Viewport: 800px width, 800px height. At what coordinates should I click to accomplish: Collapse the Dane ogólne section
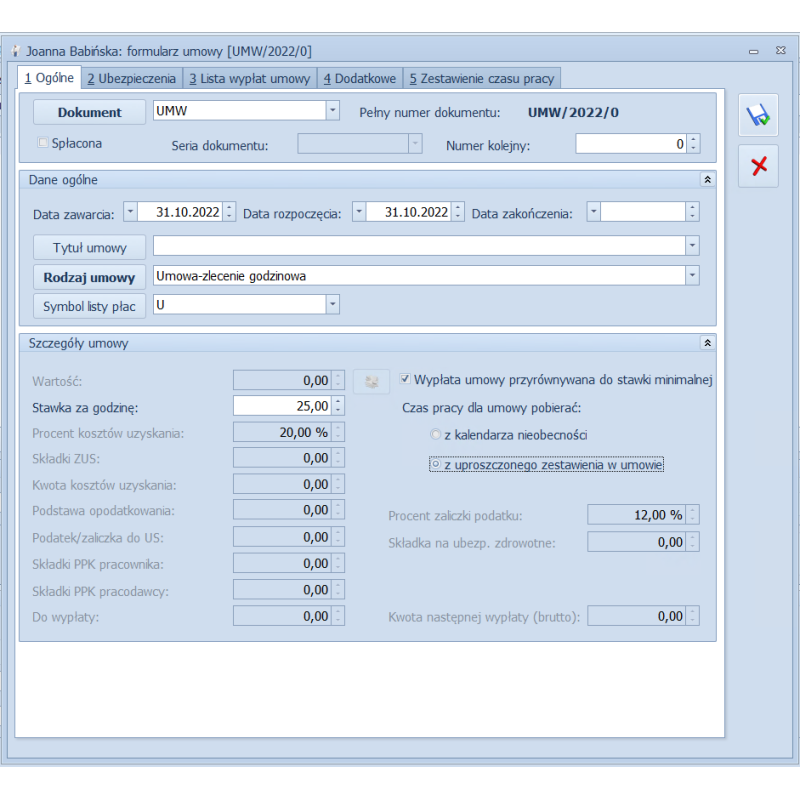coord(708,180)
